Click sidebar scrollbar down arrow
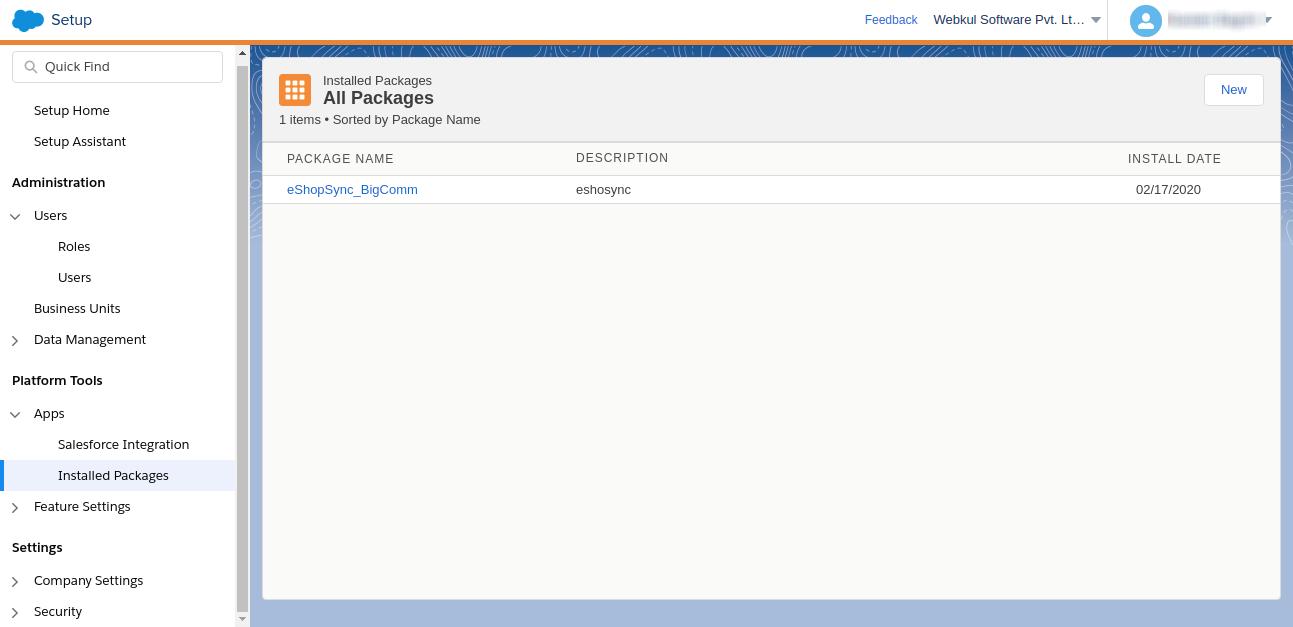The width and height of the screenshot is (1293, 627). (x=242, y=619)
